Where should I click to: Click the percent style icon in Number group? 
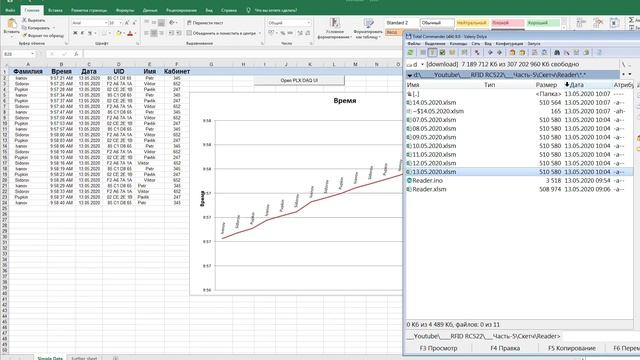pos(282,33)
